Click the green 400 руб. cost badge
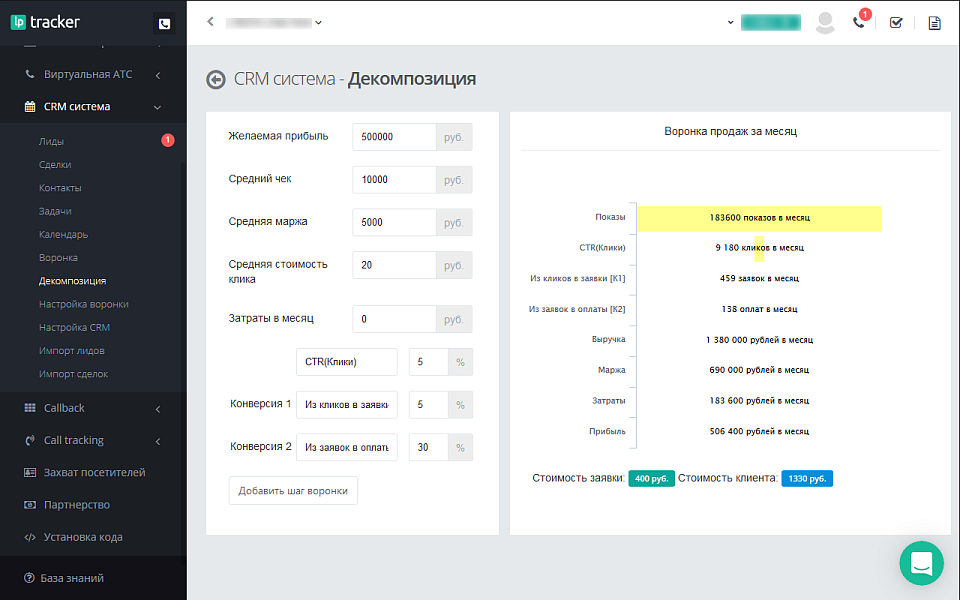Image resolution: width=960 pixels, height=600 pixels. (x=651, y=479)
